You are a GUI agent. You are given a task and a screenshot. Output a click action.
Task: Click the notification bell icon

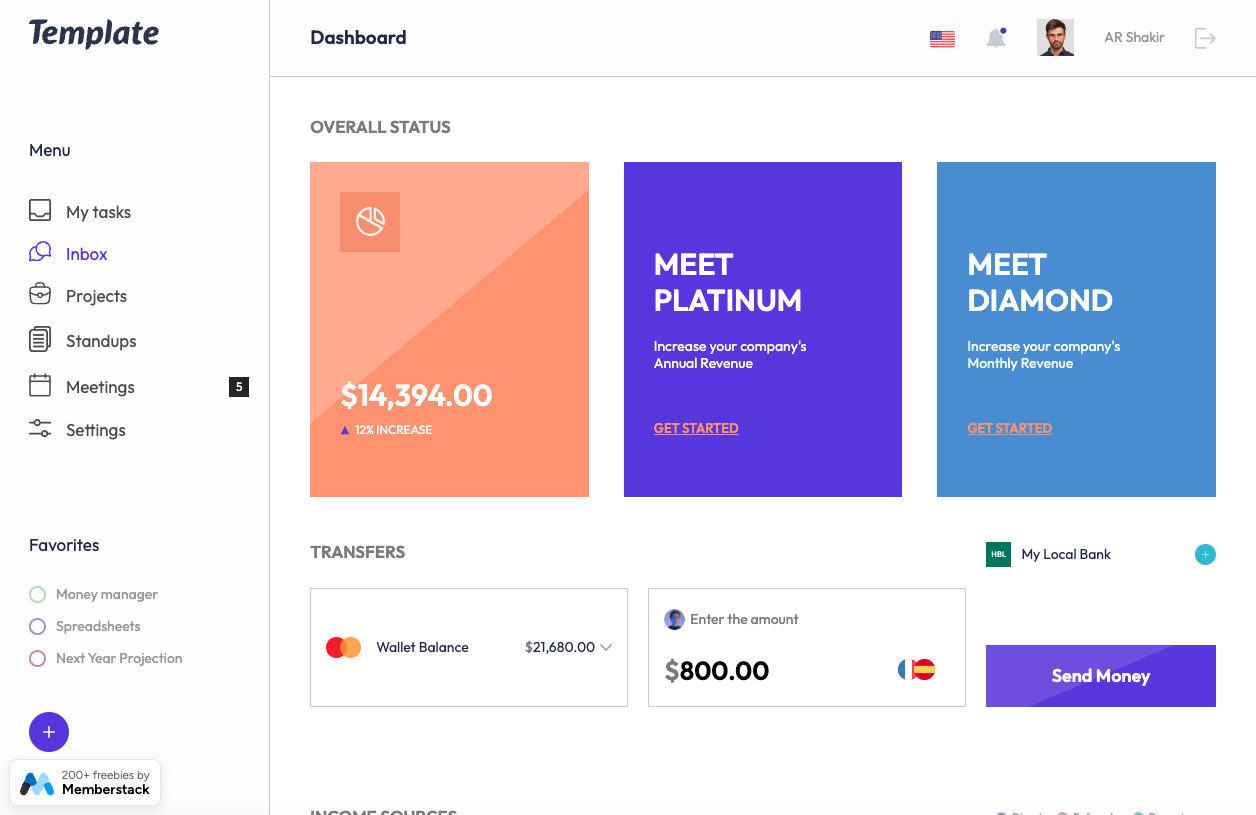(x=995, y=37)
